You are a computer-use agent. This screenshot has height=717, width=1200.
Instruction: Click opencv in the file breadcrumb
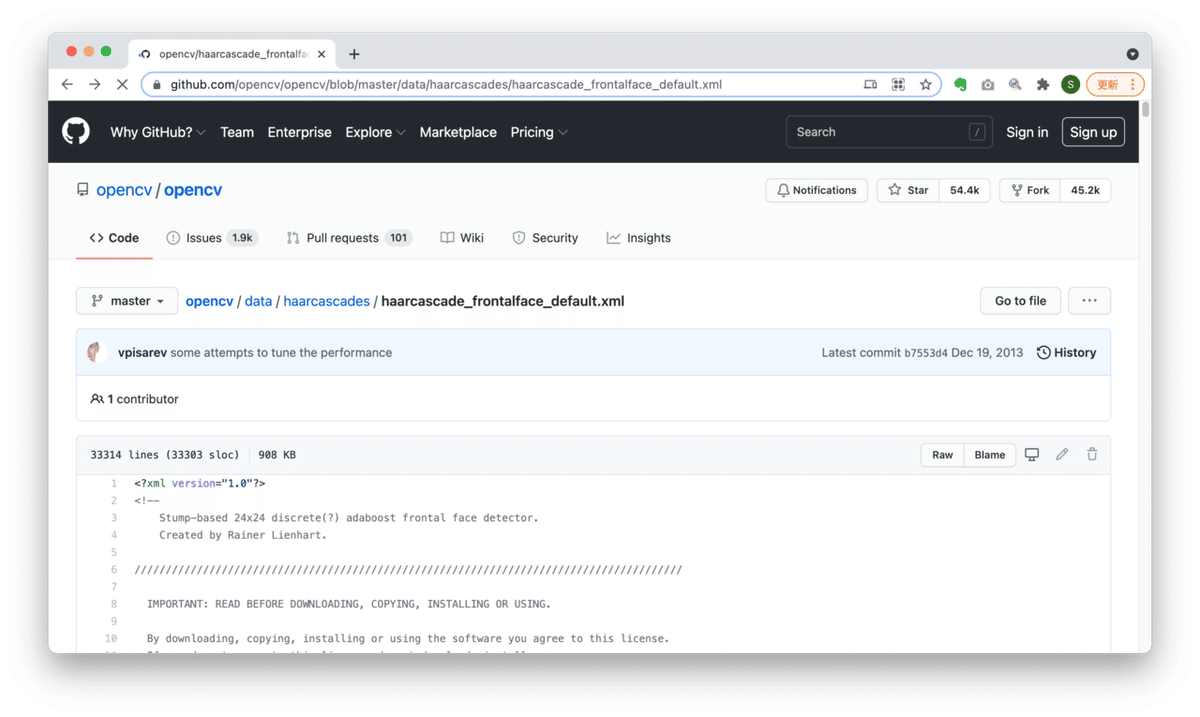tap(209, 301)
